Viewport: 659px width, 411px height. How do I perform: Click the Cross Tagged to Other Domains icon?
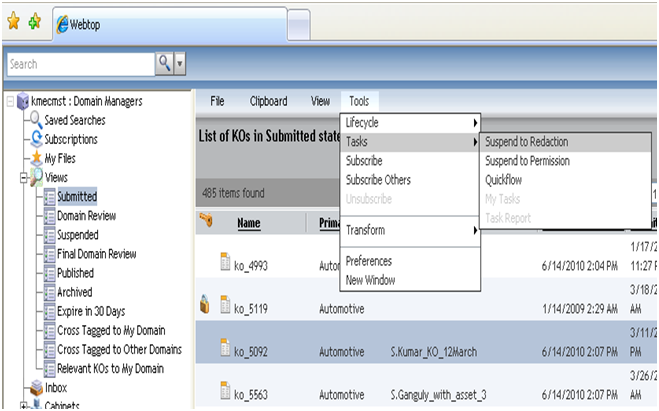pos(50,350)
